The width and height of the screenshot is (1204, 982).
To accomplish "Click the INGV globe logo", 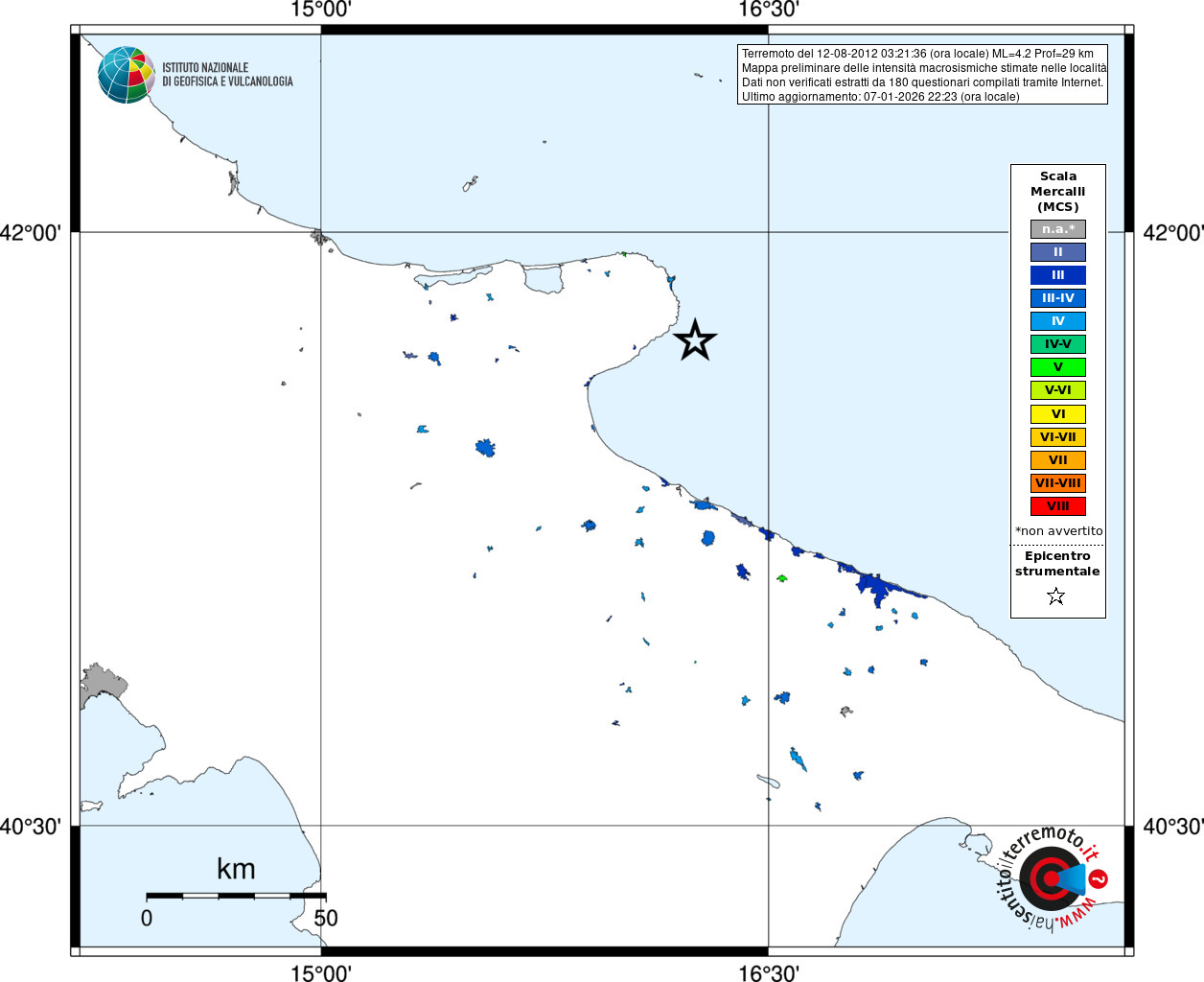I will [126, 75].
